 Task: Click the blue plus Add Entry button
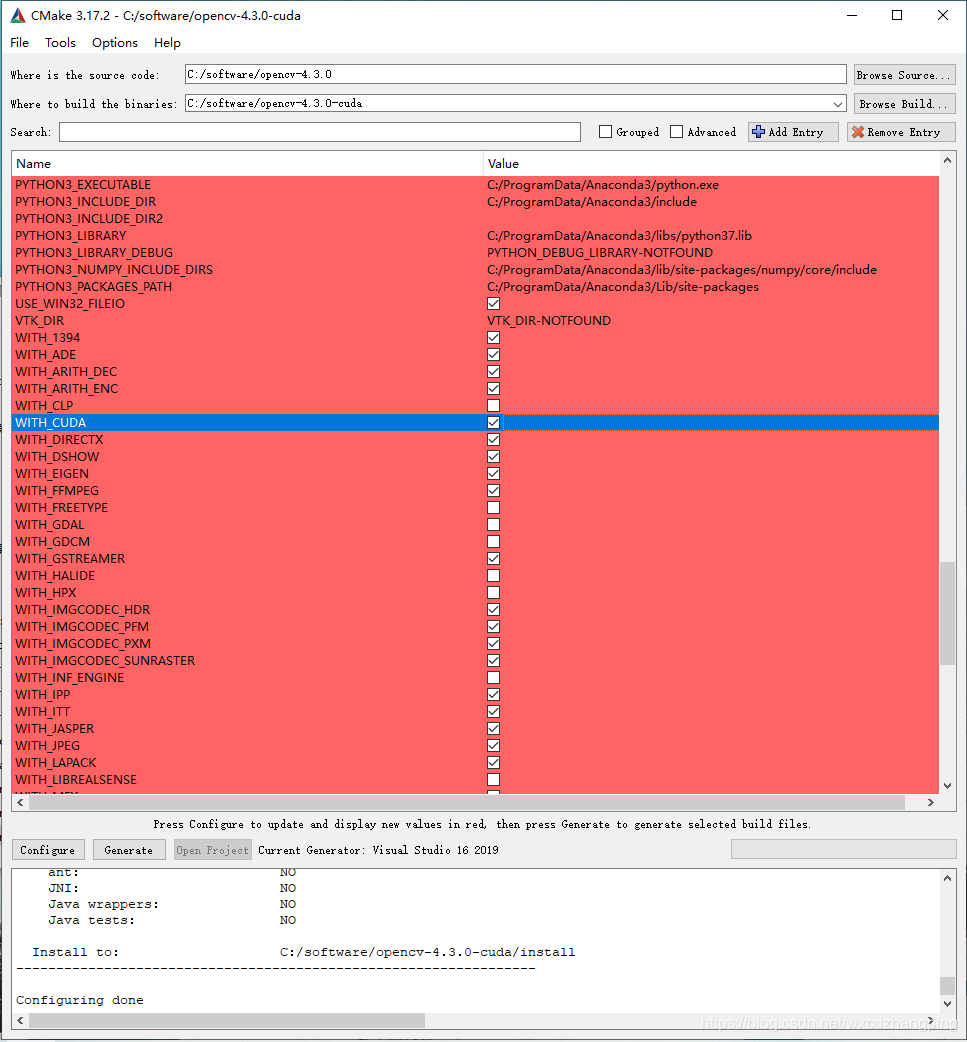(x=793, y=132)
